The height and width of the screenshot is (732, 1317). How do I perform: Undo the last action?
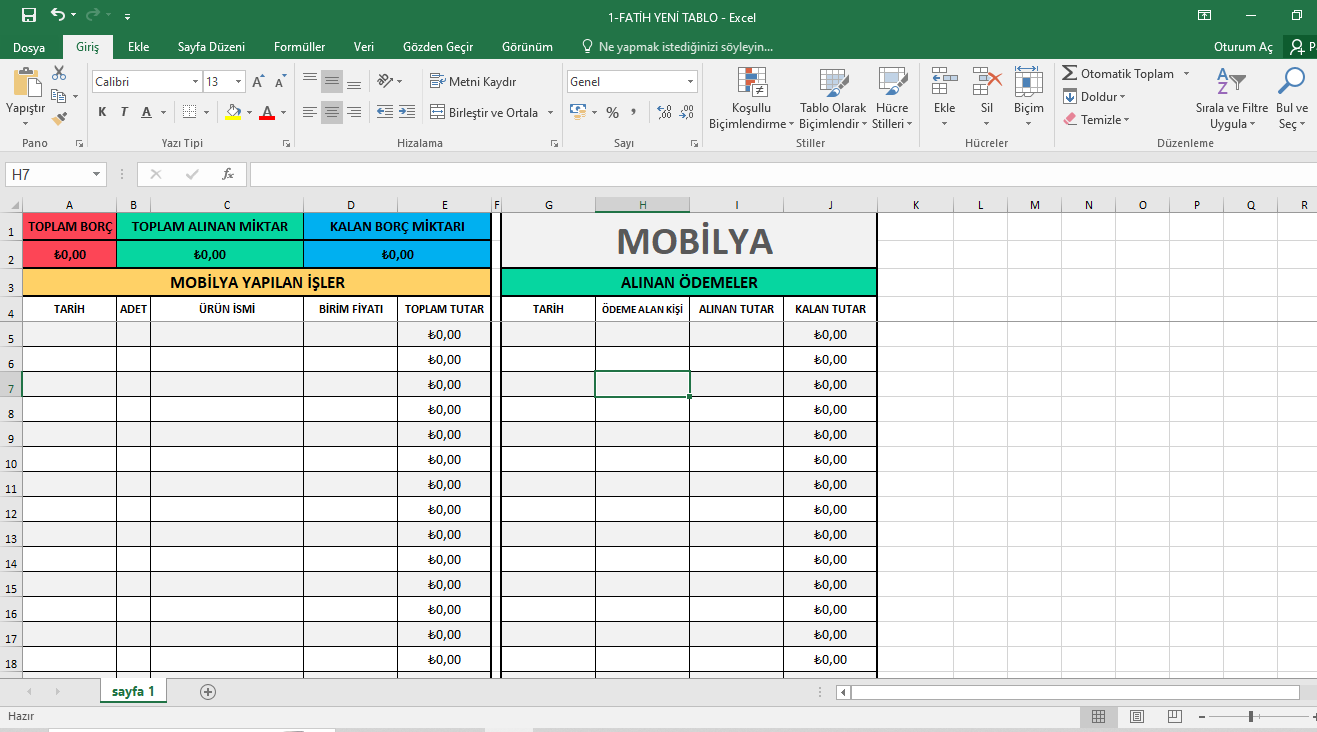click(58, 15)
